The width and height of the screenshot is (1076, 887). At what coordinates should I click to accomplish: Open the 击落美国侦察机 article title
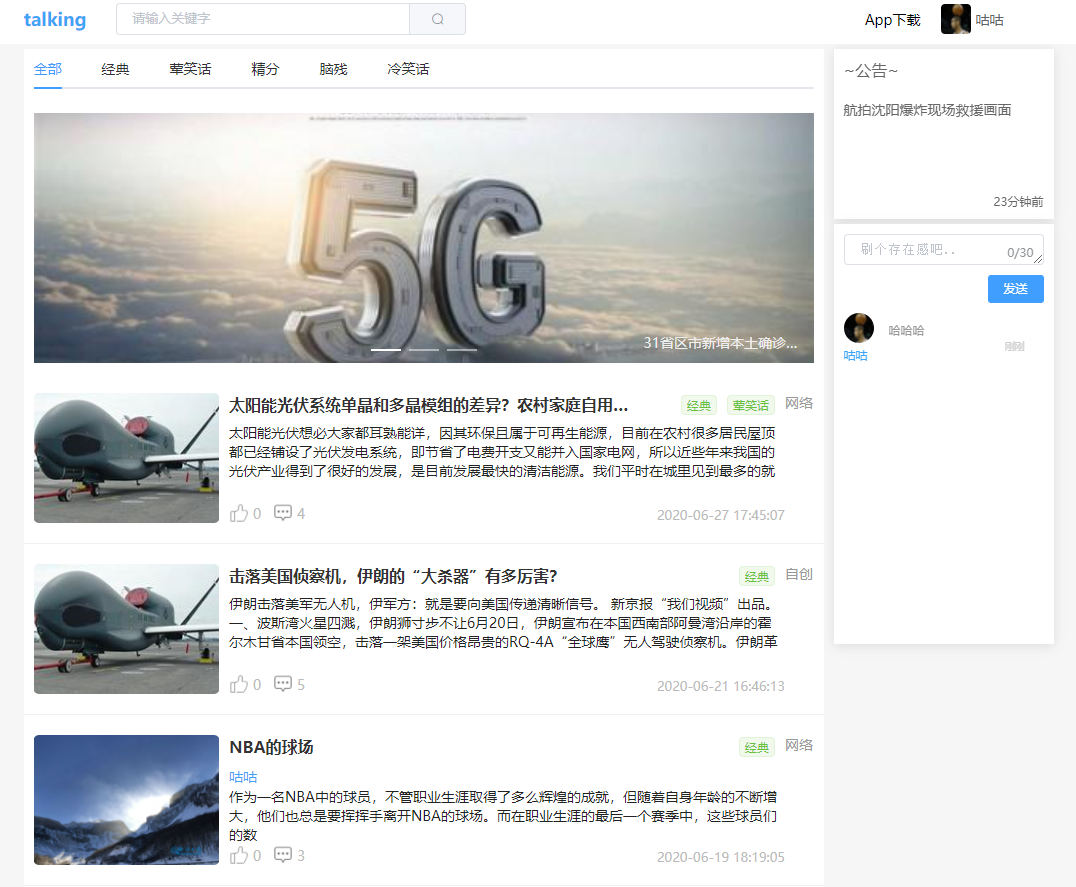click(x=393, y=576)
